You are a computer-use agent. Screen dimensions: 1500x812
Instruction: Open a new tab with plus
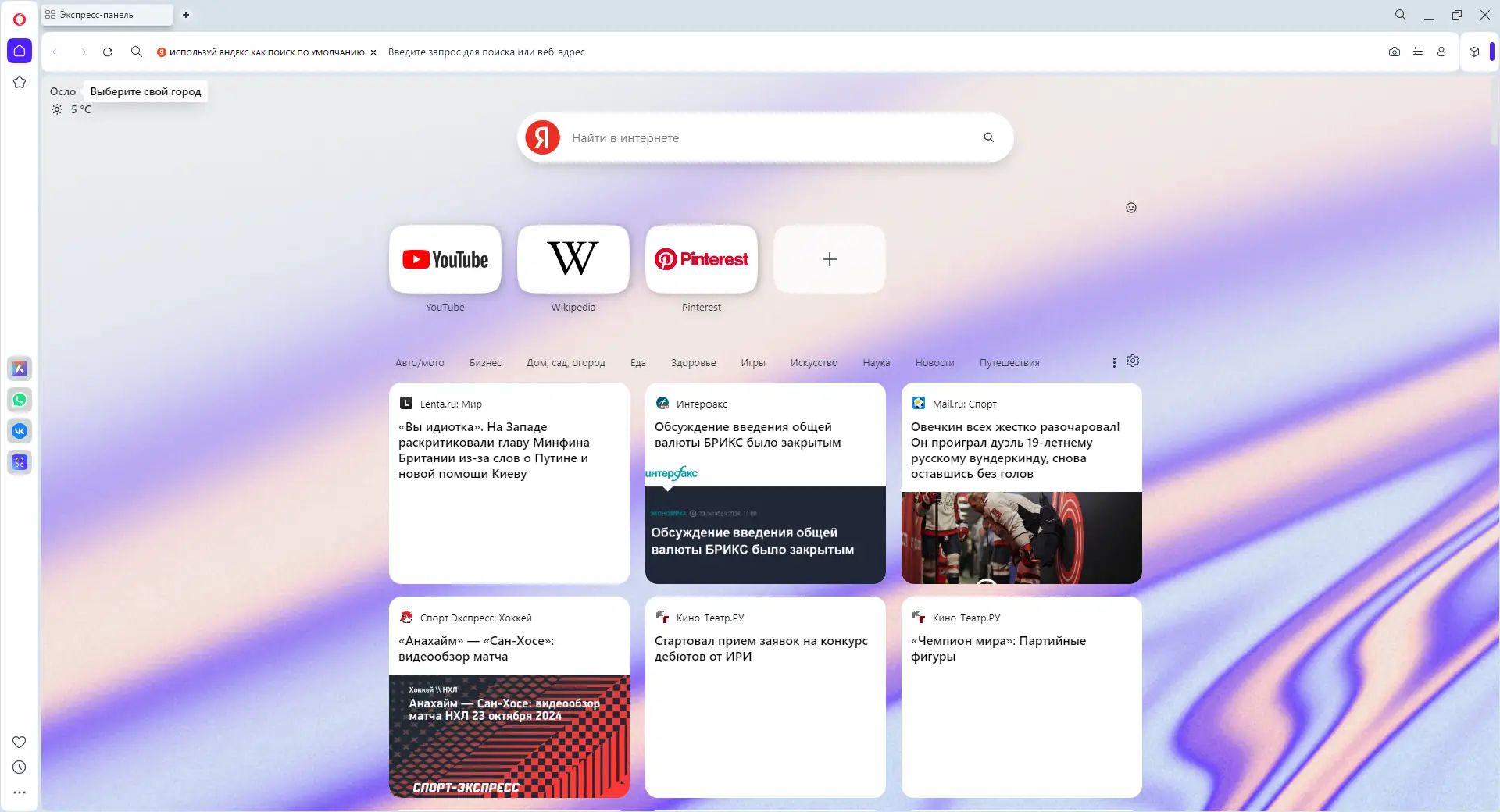tap(186, 15)
